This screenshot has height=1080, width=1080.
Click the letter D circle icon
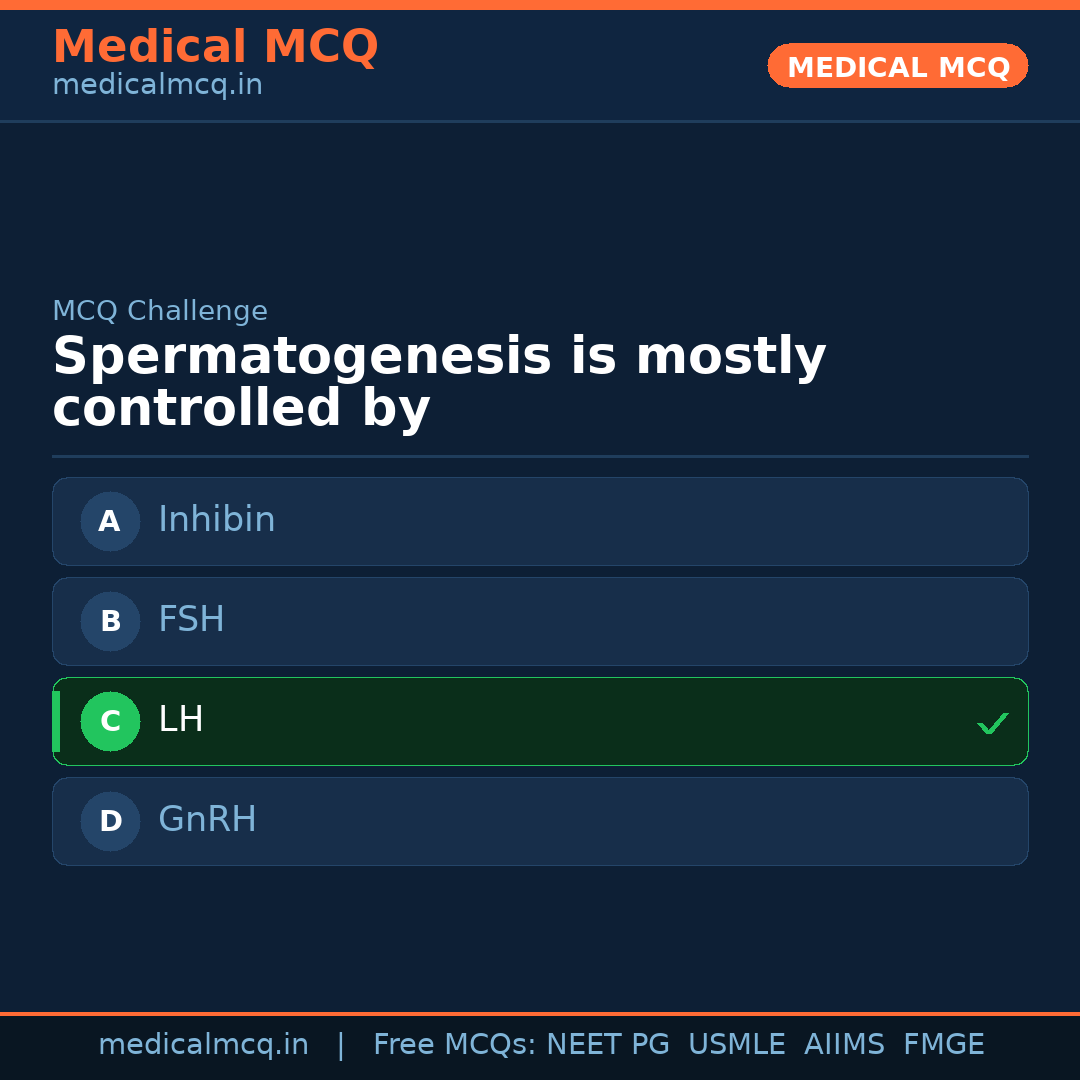coord(110,821)
